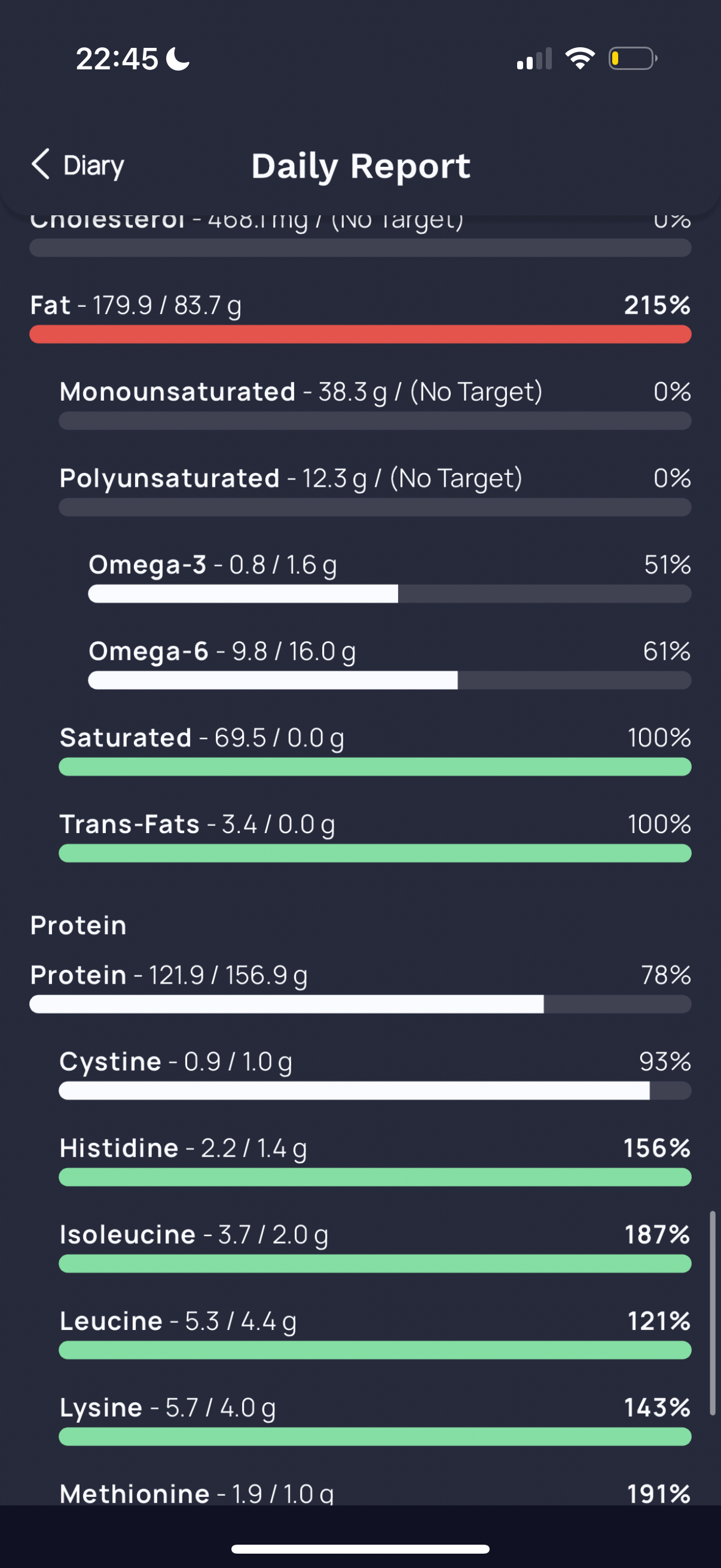Image resolution: width=721 pixels, height=1568 pixels.
Task: Tap the cellular signal bars icon
Action: click(x=534, y=59)
